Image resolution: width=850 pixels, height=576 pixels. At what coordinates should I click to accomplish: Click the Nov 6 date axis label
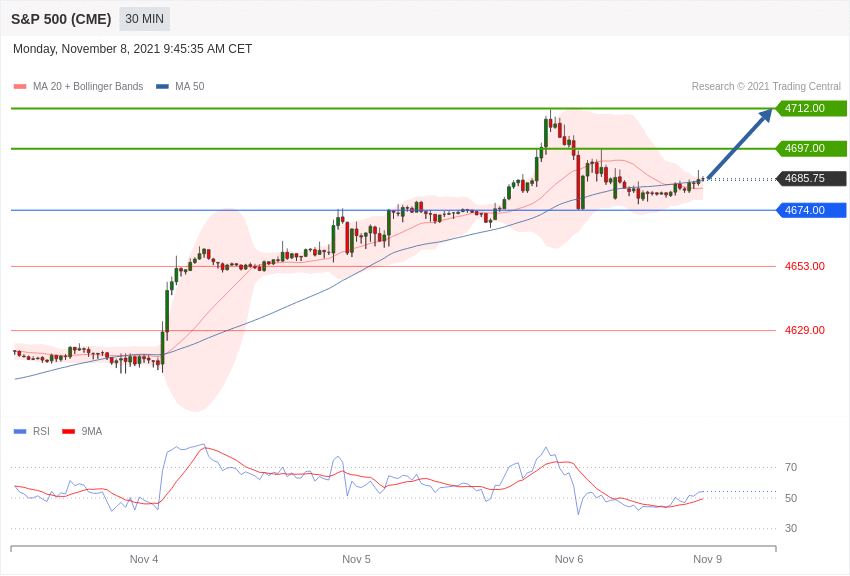569,559
